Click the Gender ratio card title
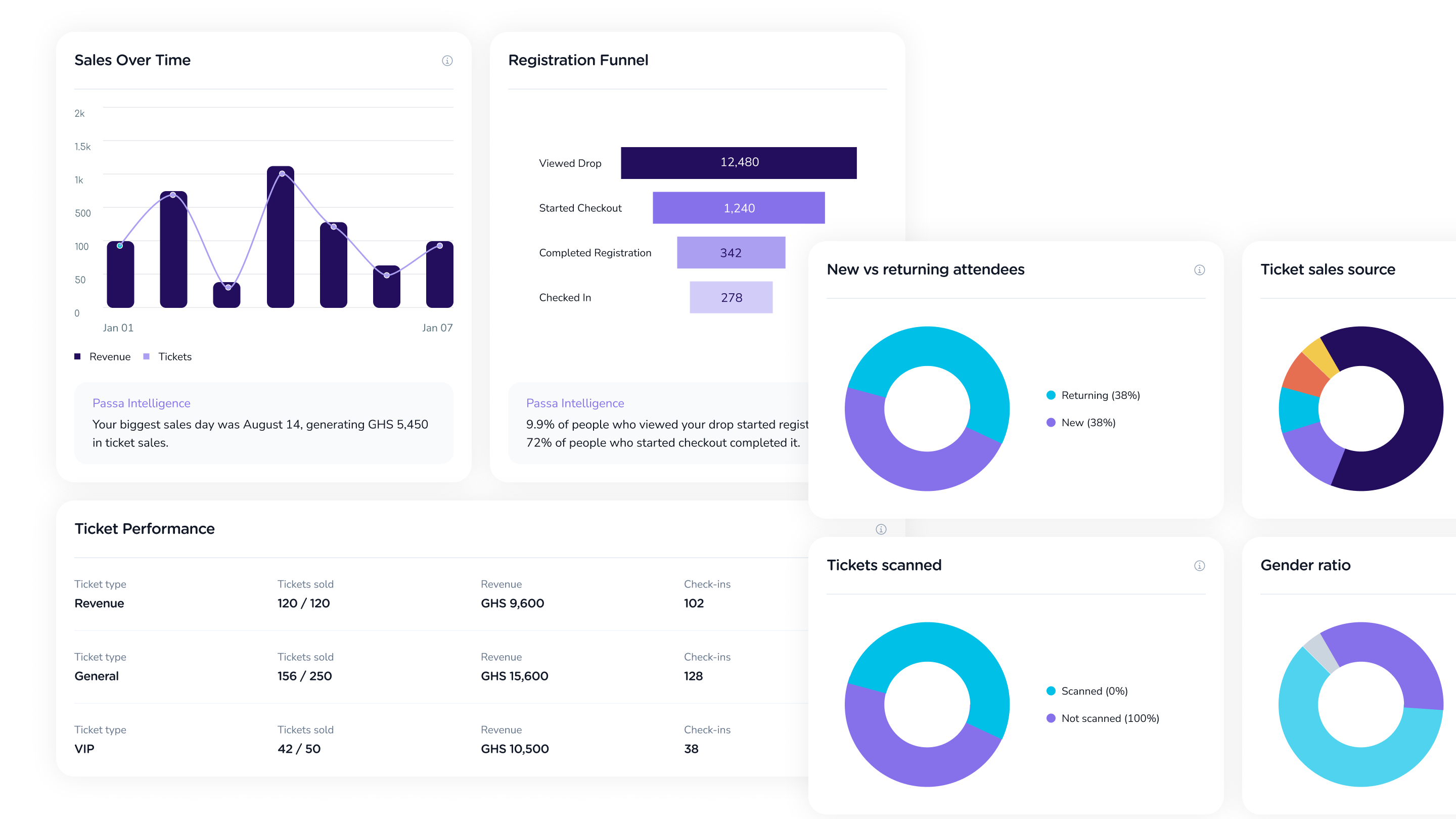1456x819 pixels. [1306, 565]
